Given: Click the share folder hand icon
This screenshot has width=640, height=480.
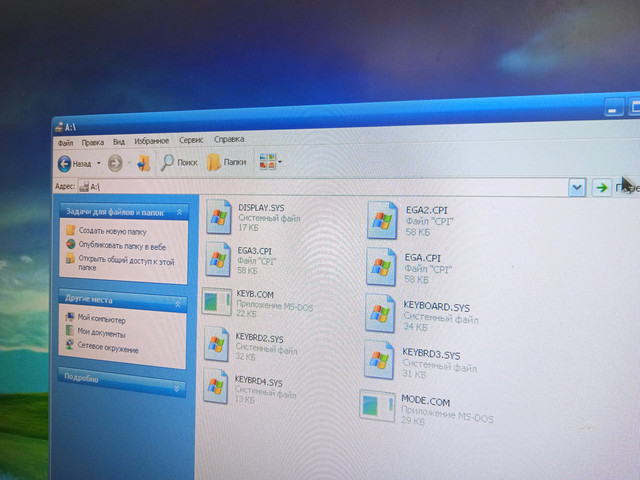Looking at the screenshot, I should tap(70, 258).
